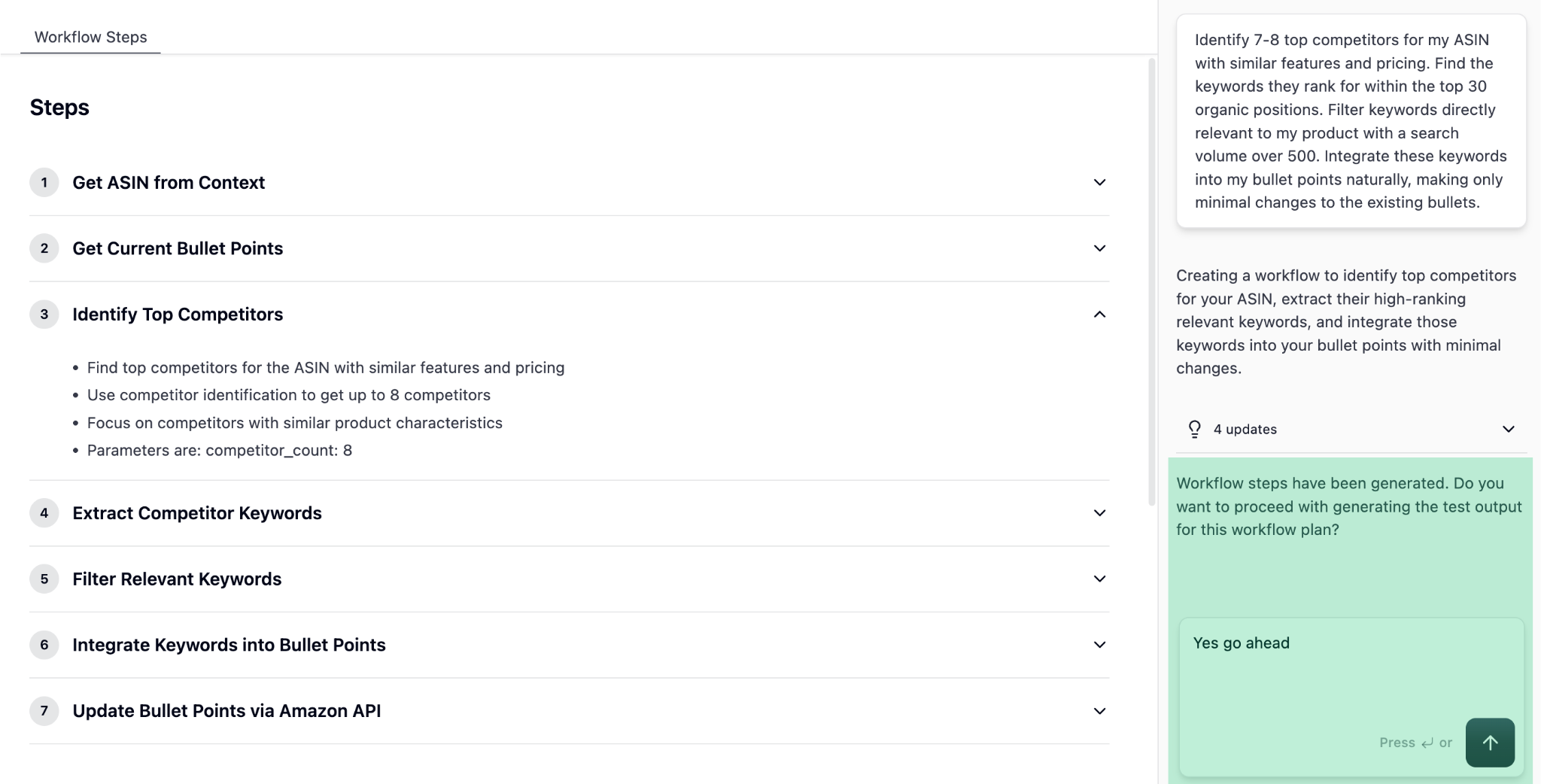Image resolution: width=1541 pixels, height=784 pixels.
Task: Select step 7 number circle
Action: point(44,710)
